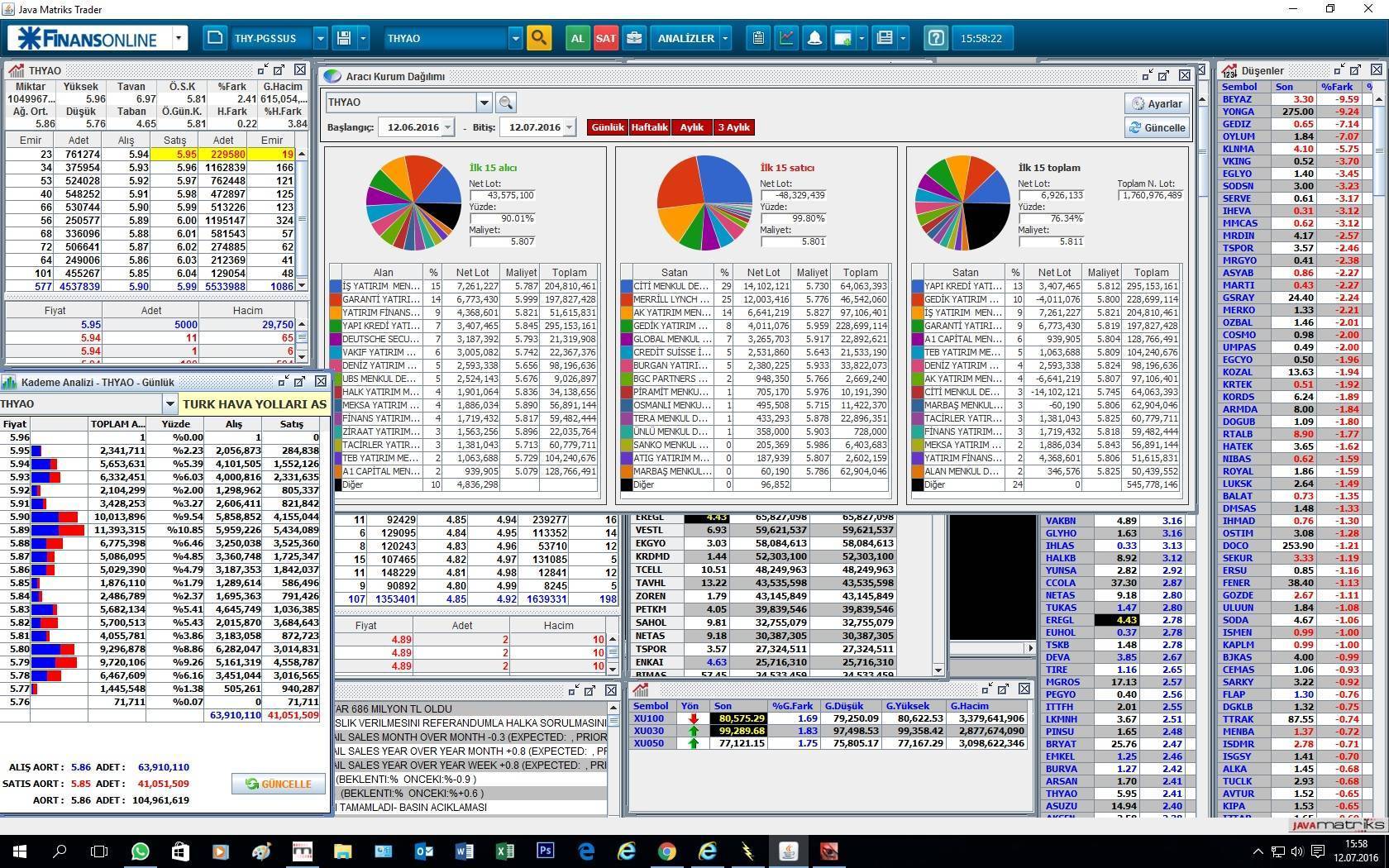Open the portfolio briefcase icon
Screen dimensions: 1389x868
click(x=634, y=38)
